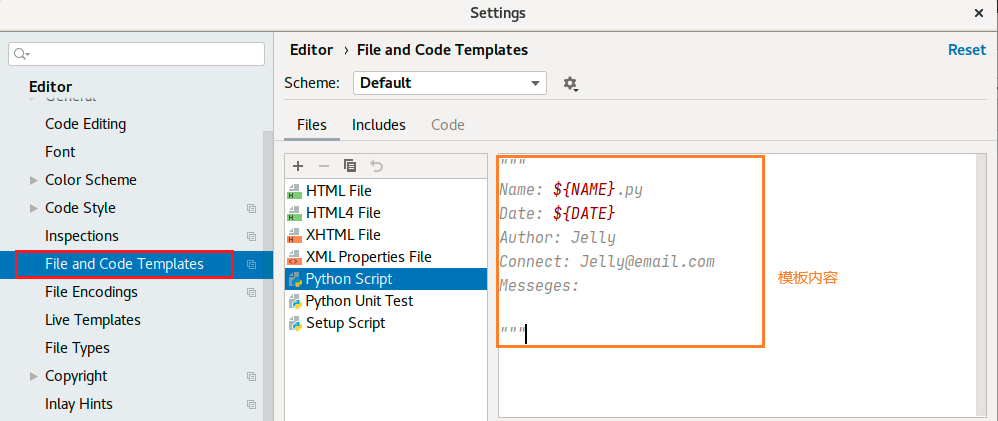Click the 'Author: Jelly' line
Image resolution: width=998 pixels, height=421 pixels.
click(558, 238)
